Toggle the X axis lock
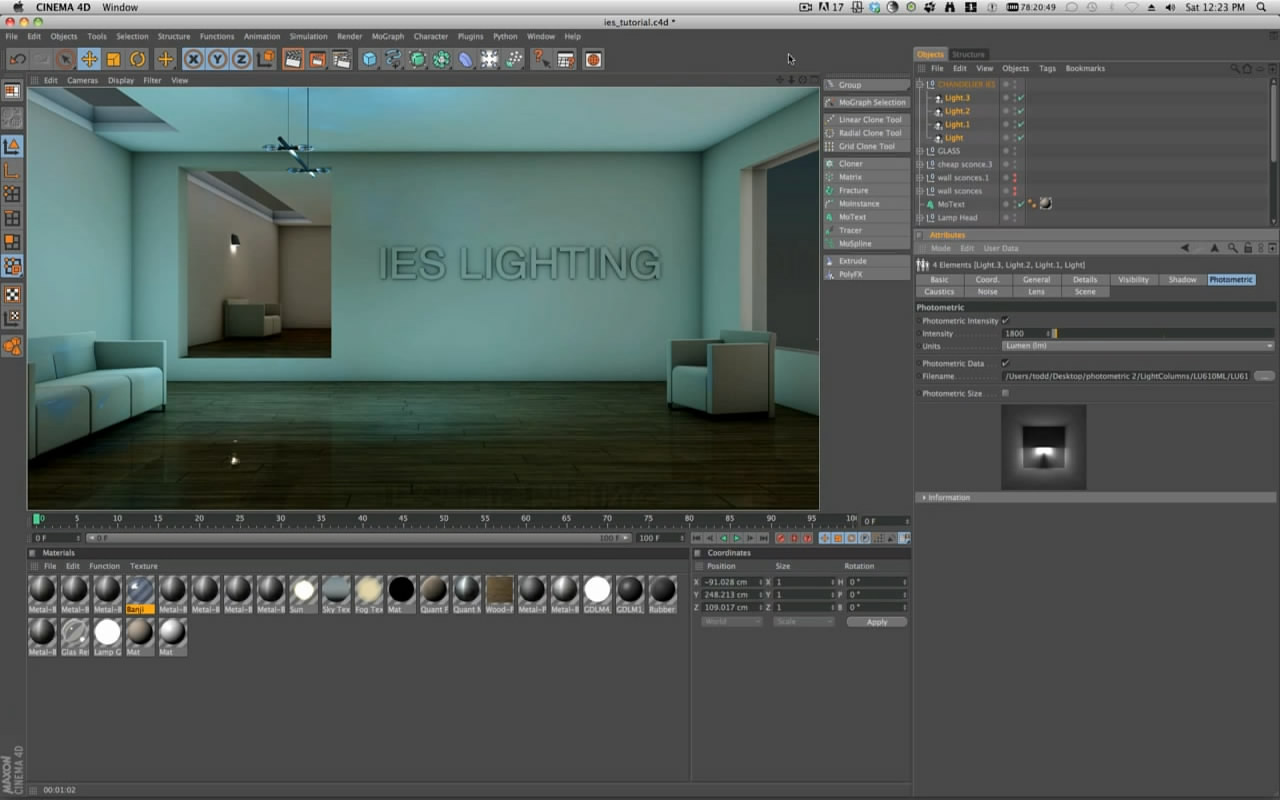The height and width of the screenshot is (800, 1280). 193,59
